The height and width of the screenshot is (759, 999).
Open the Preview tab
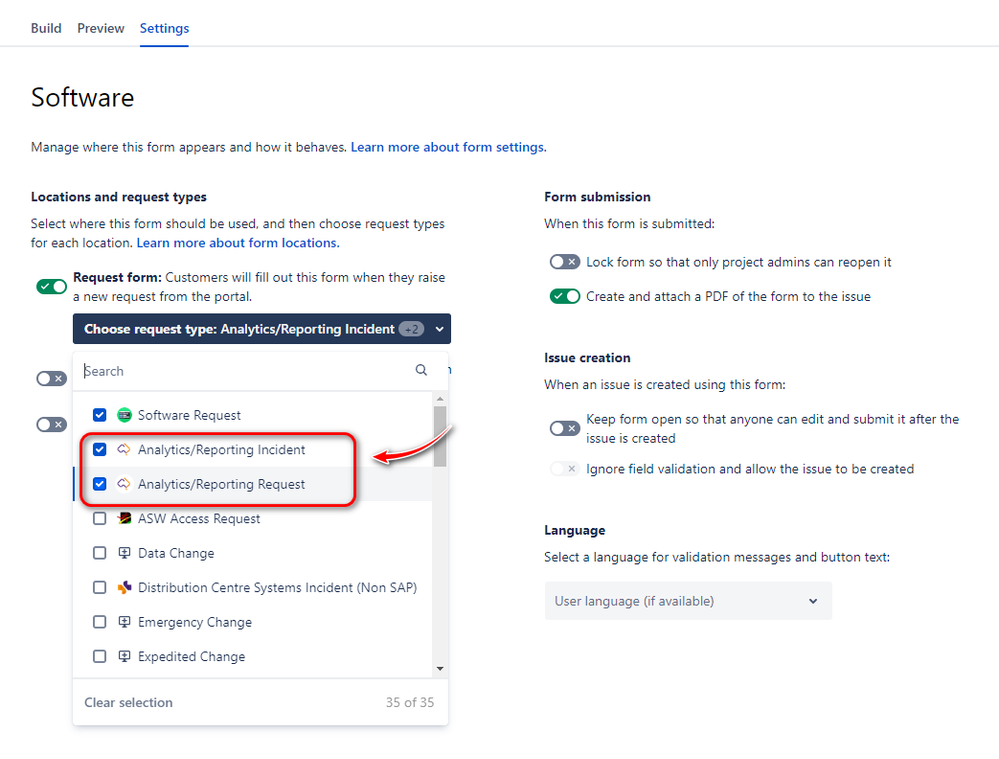[x=101, y=28]
